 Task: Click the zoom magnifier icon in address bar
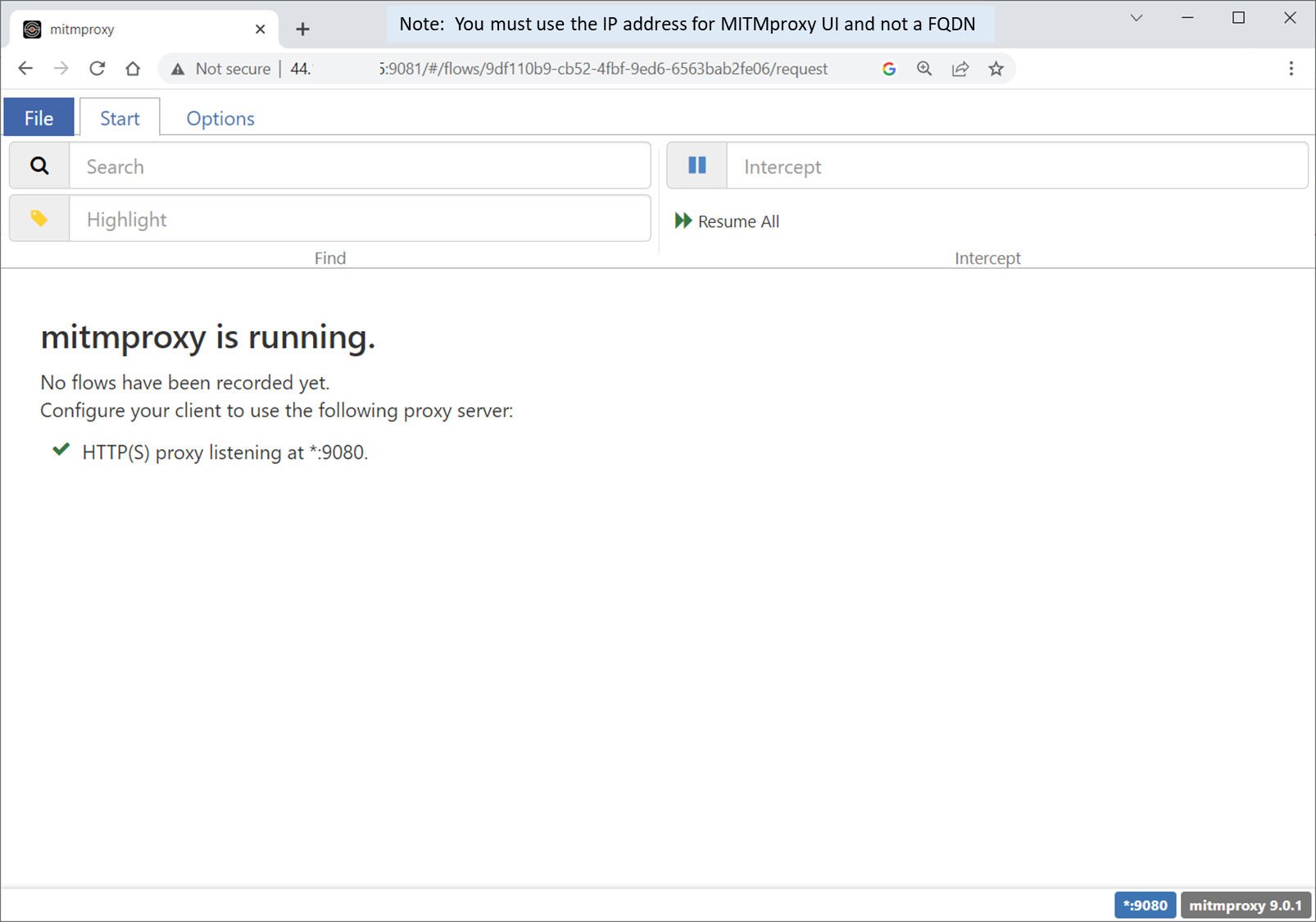(924, 69)
